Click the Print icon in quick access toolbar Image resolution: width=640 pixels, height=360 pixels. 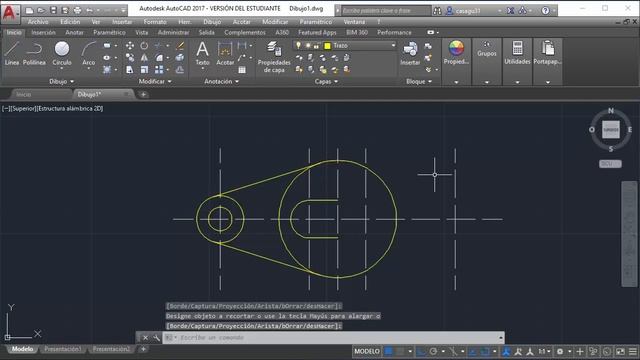[x=77, y=10]
